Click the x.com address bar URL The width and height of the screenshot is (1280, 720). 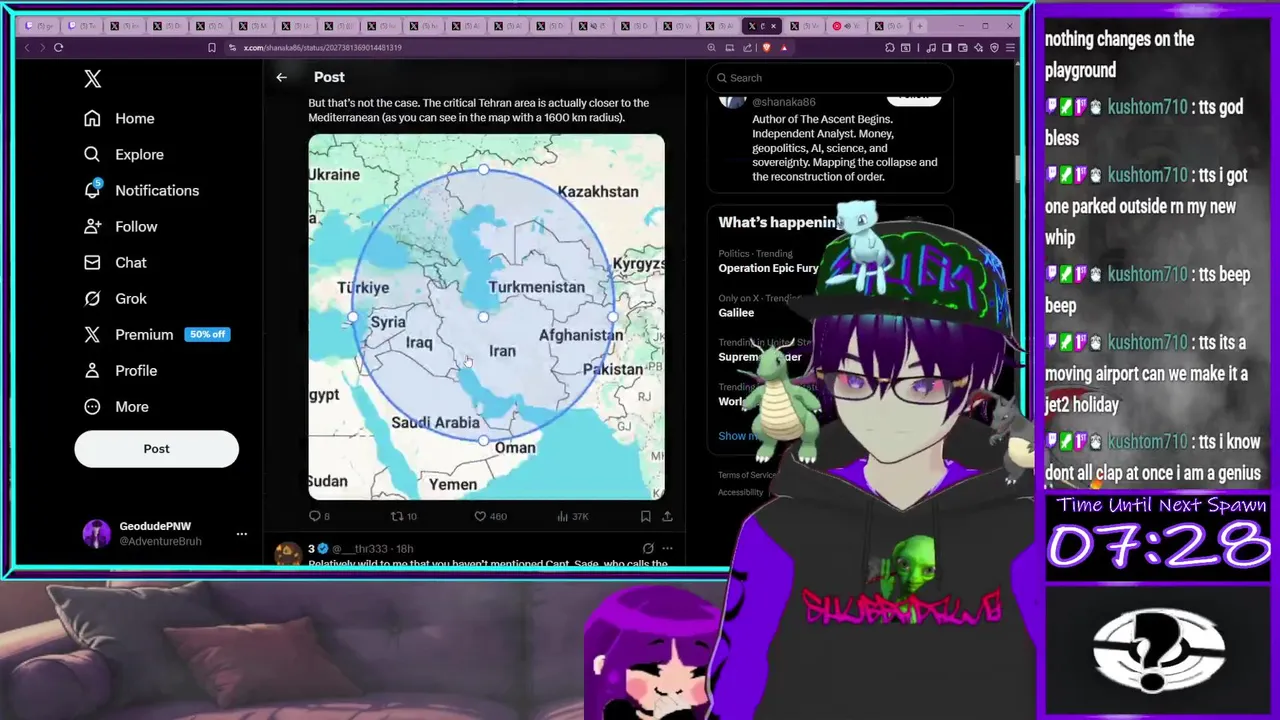(x=322, y=47)
